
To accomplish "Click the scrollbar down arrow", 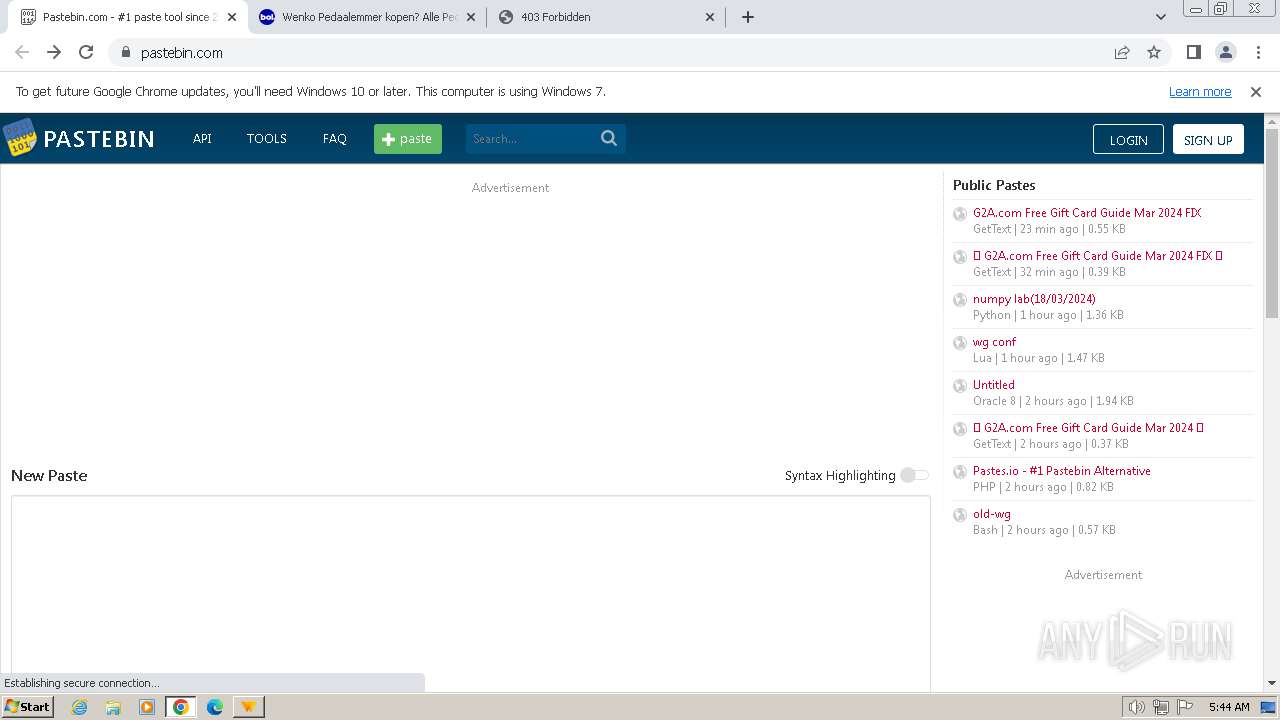I will tap(1271, 683).
